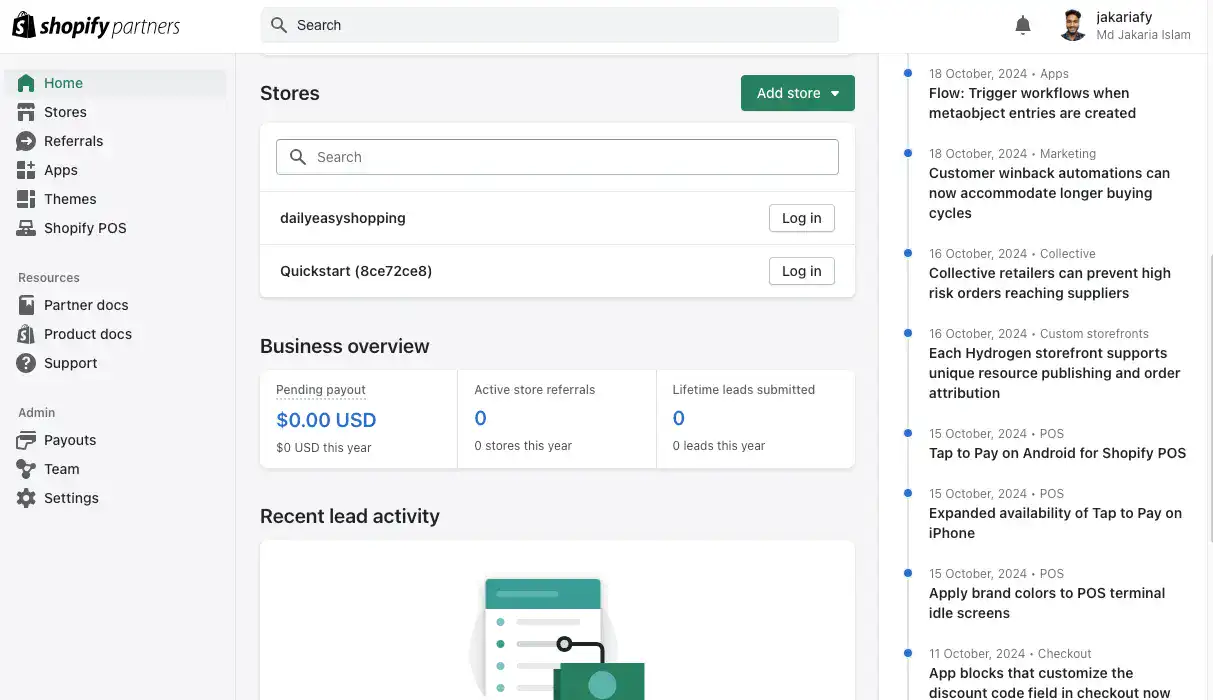1213x700 pixels.
Task: Open Payouts admin page
Action: 115,440
